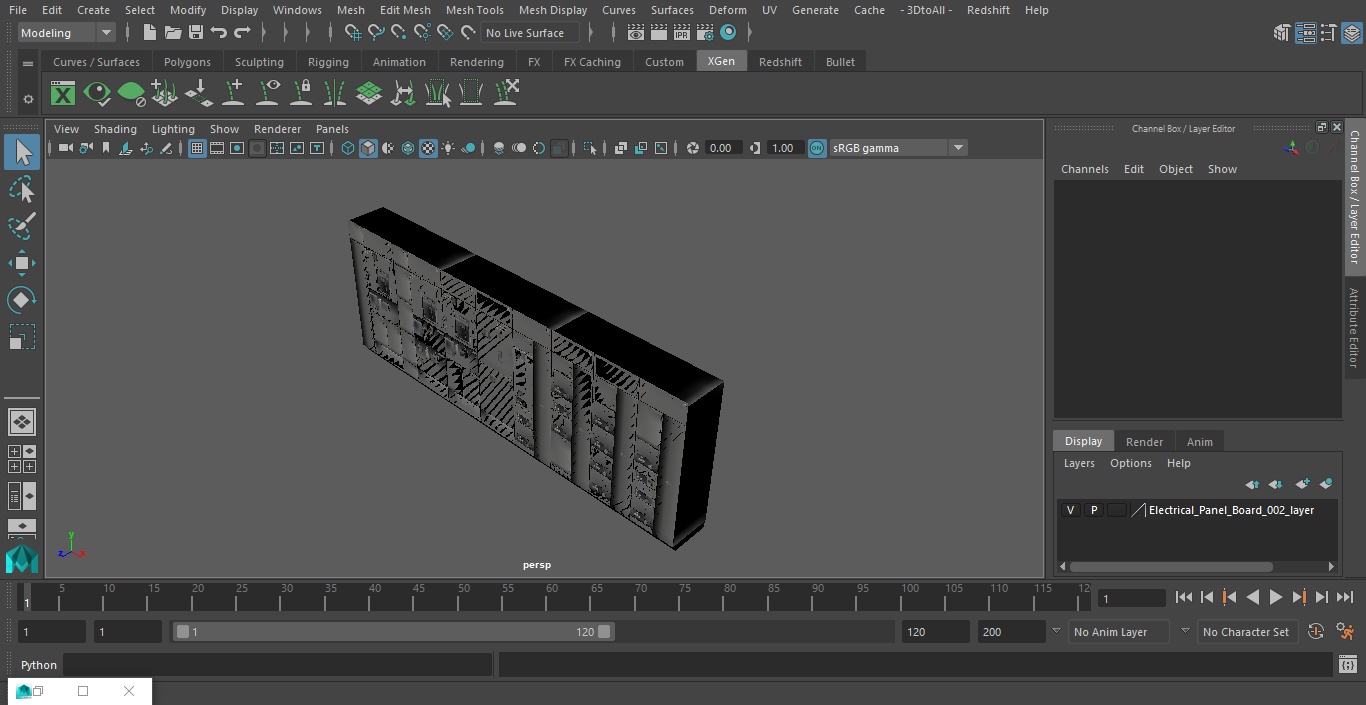Toggle sRGB gamma view transform button

[x=817, y=148]
